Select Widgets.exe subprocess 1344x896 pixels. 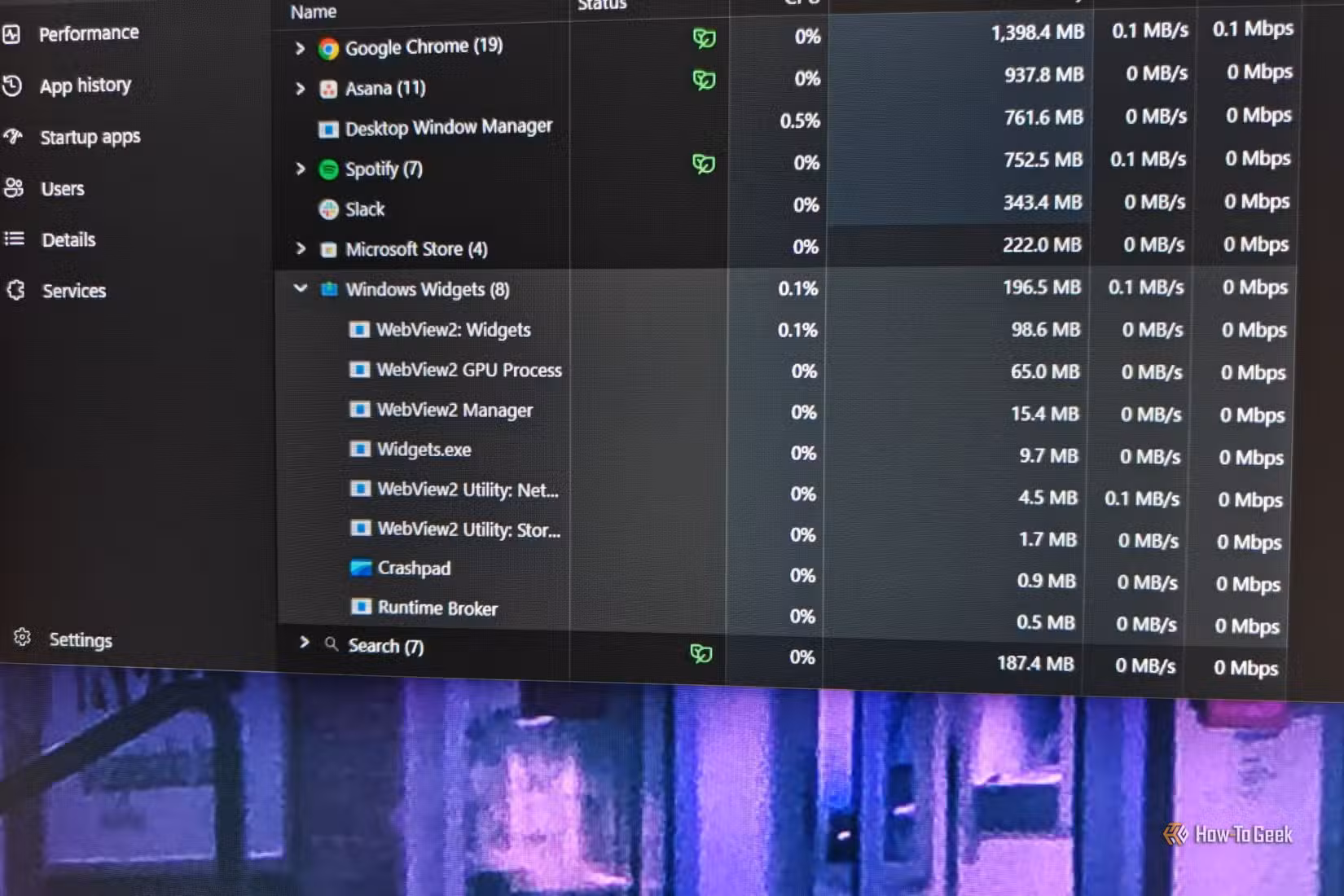coord(424,450)
